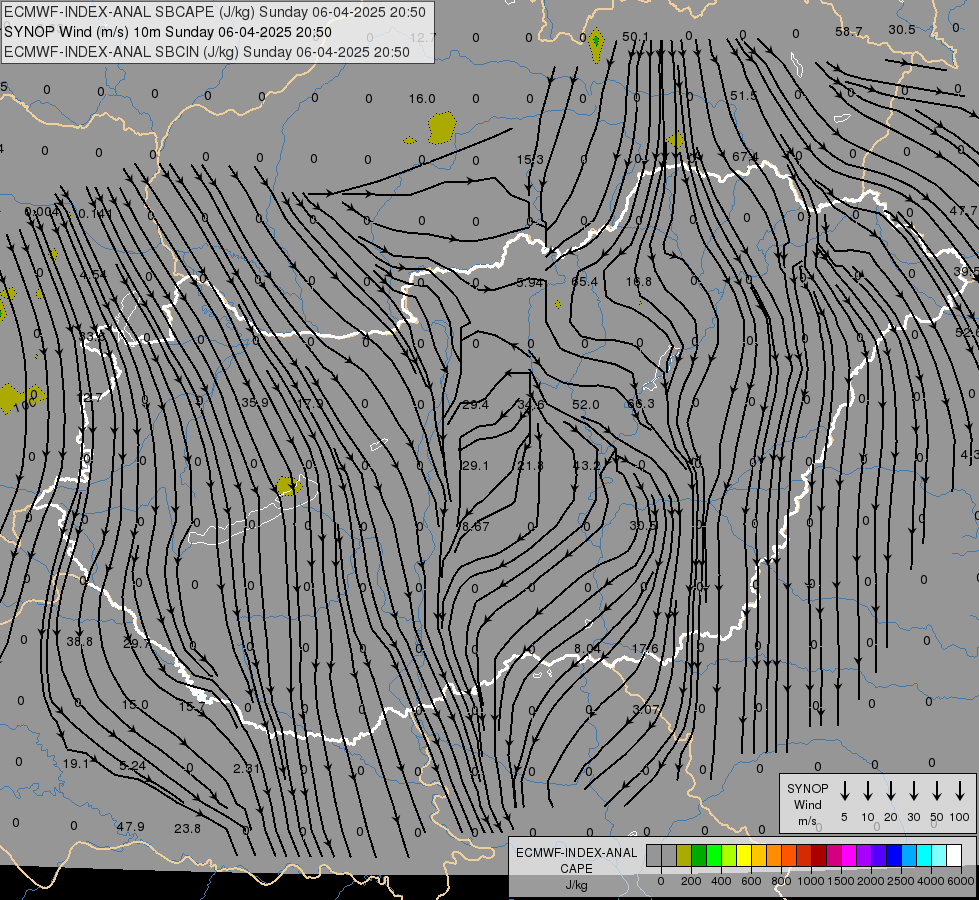Pick the sky blue swatch right of 2500

908,856
